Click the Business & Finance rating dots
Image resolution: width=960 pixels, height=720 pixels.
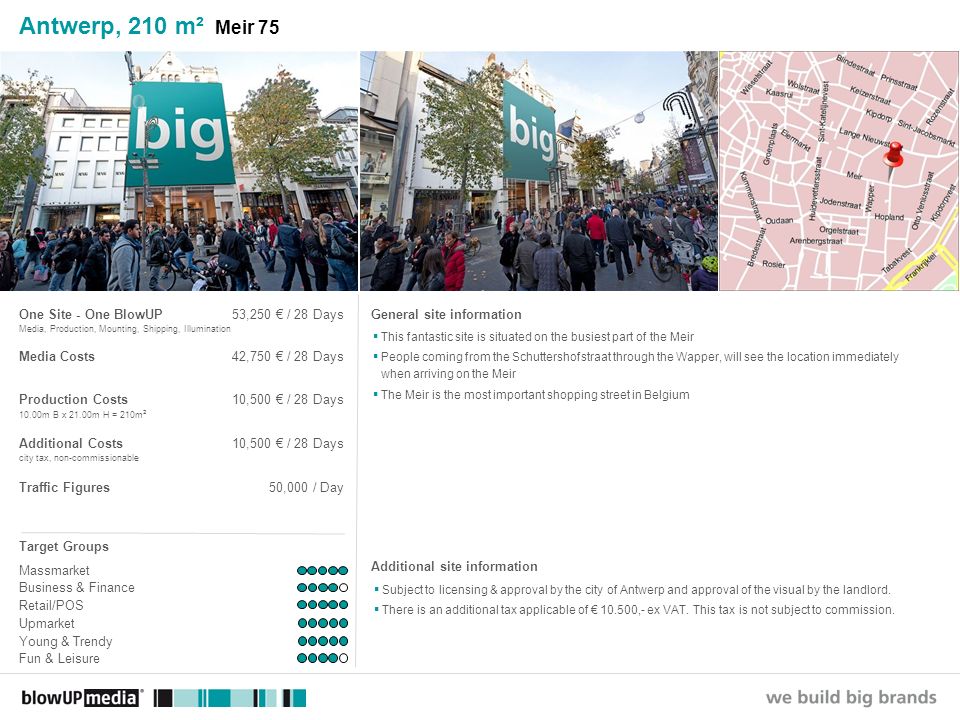pyautogui.click(x=323, y=588)
